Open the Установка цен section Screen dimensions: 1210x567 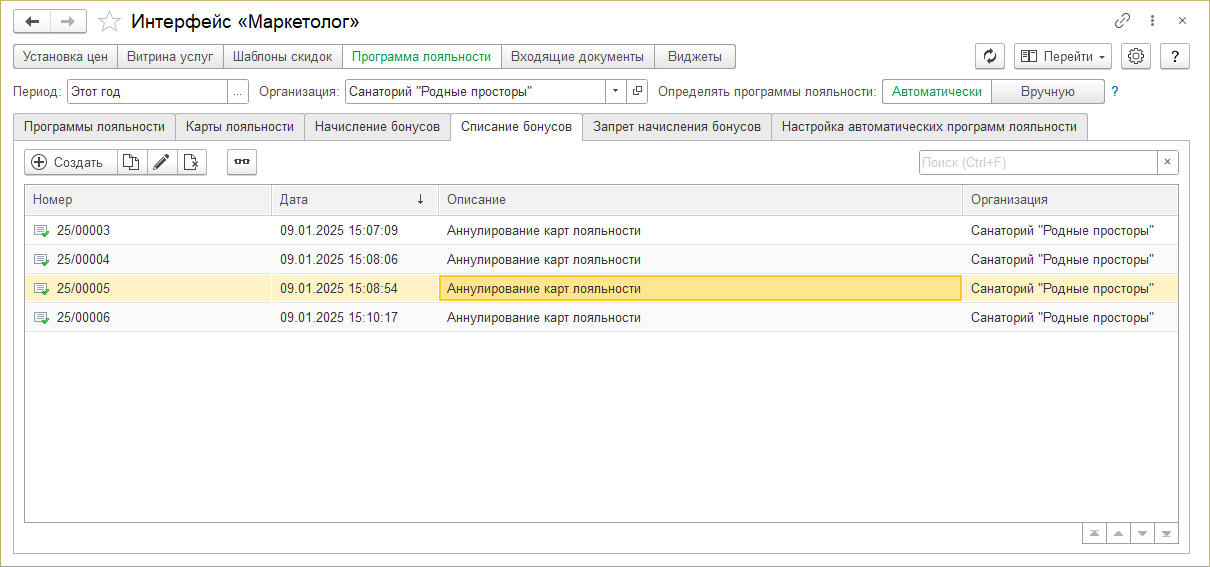(65, 57)
